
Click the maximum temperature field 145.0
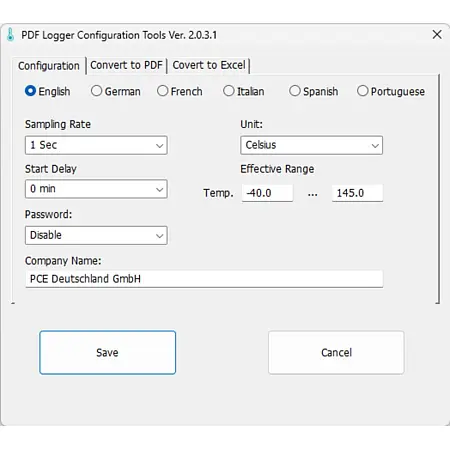(357, 193)
